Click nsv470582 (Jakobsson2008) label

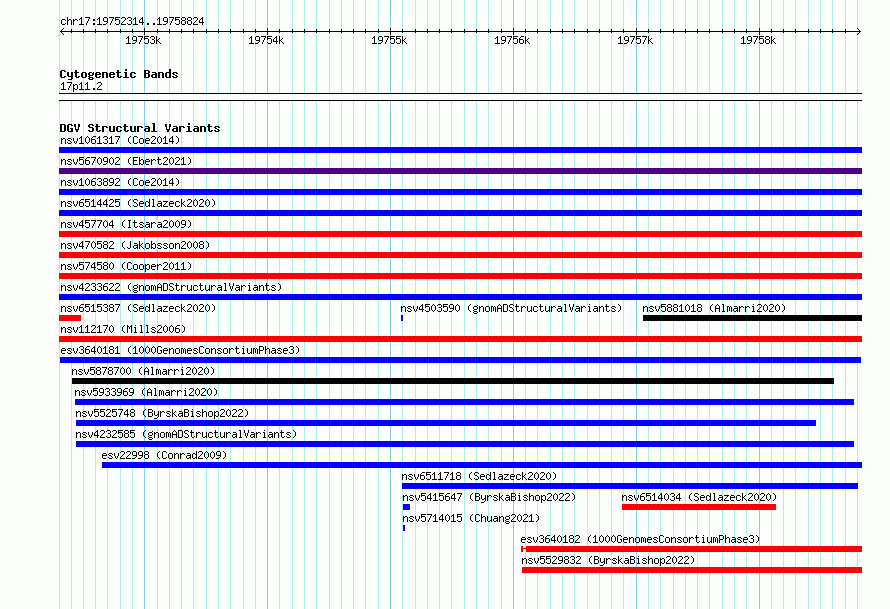[135, 245]
